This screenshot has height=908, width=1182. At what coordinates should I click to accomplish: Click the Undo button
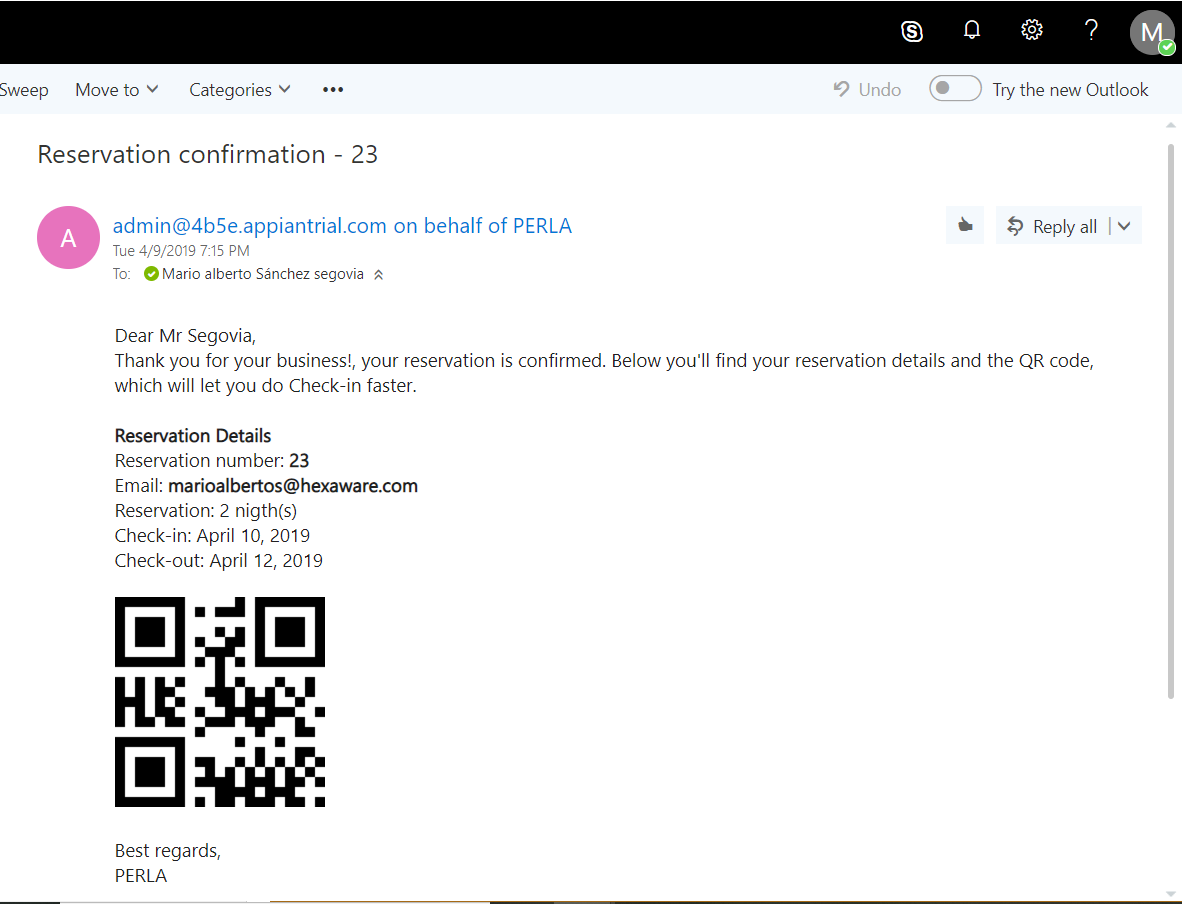pos(867,90)
